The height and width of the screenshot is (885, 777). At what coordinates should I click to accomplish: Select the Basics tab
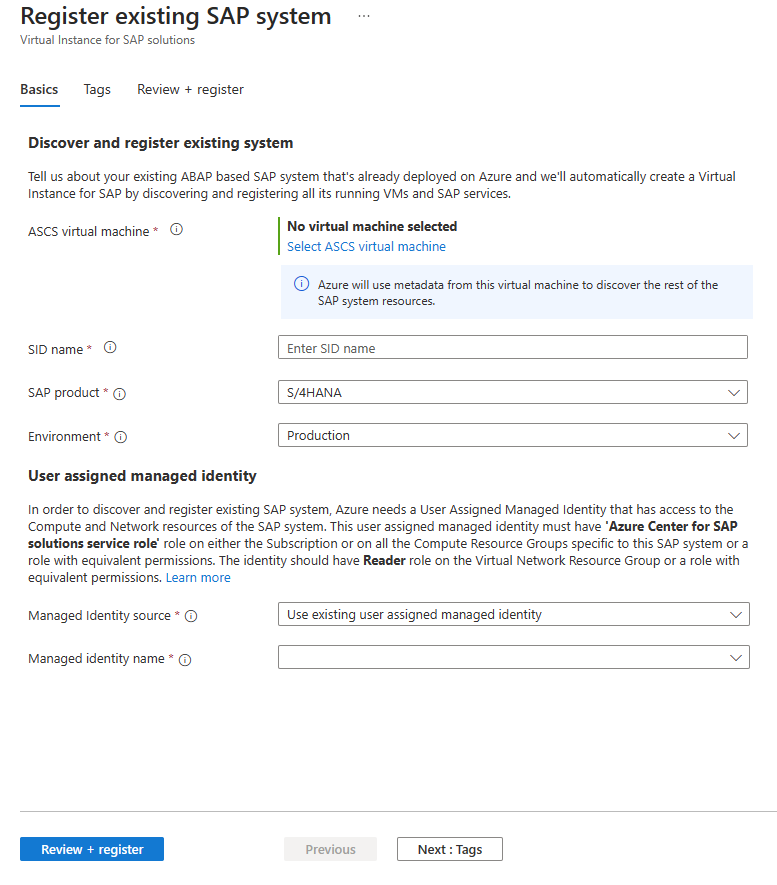point(39,89)
